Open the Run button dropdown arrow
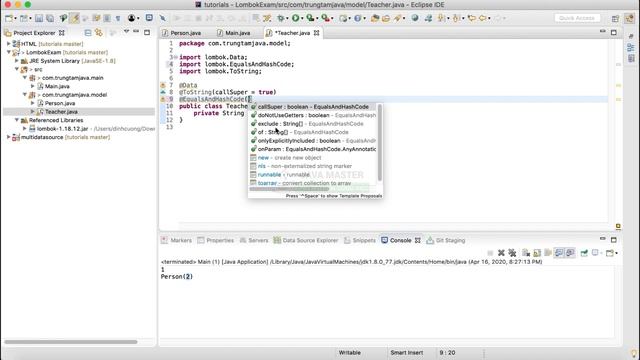Image resolution: width=640 pixels, height=360 pixels. coord(302,18)
